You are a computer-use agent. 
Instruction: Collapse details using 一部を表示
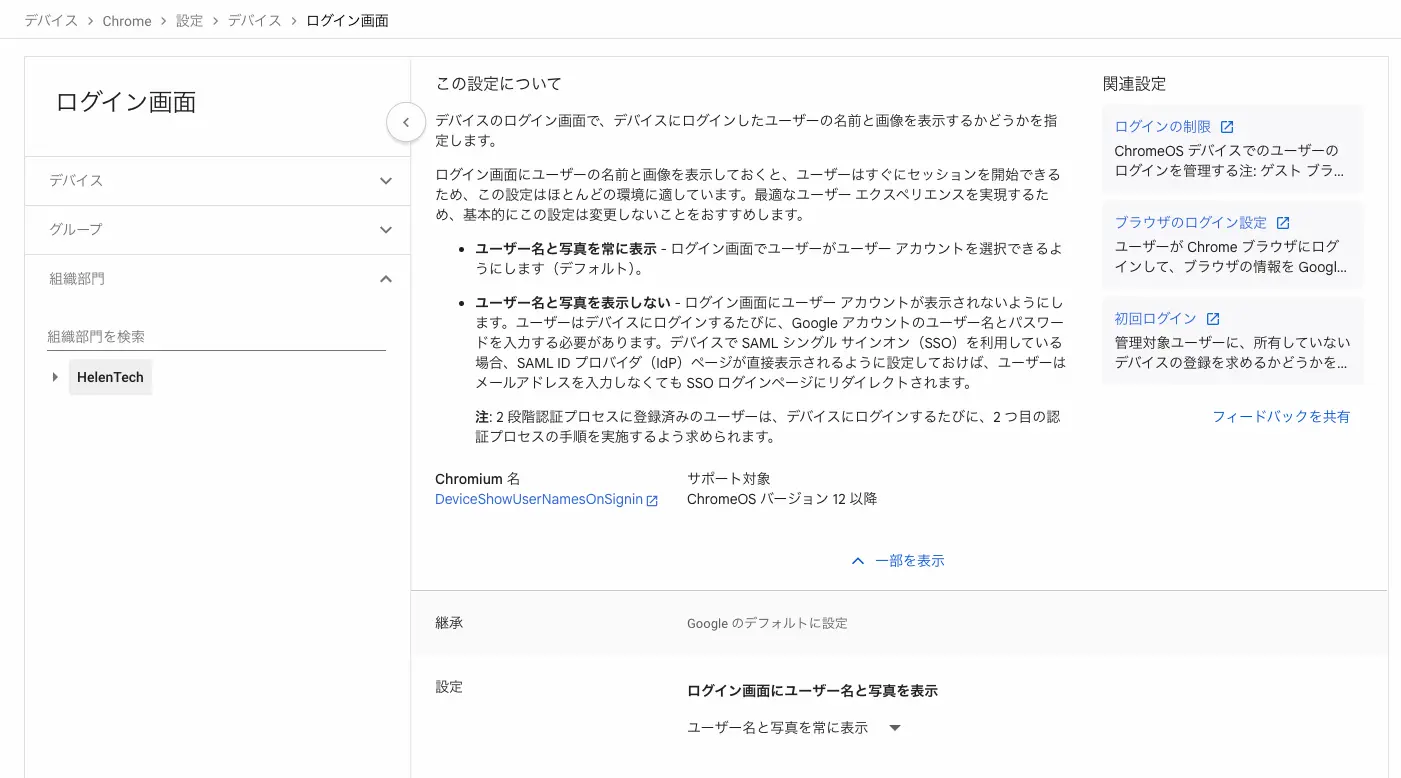(x=910, y=560)
